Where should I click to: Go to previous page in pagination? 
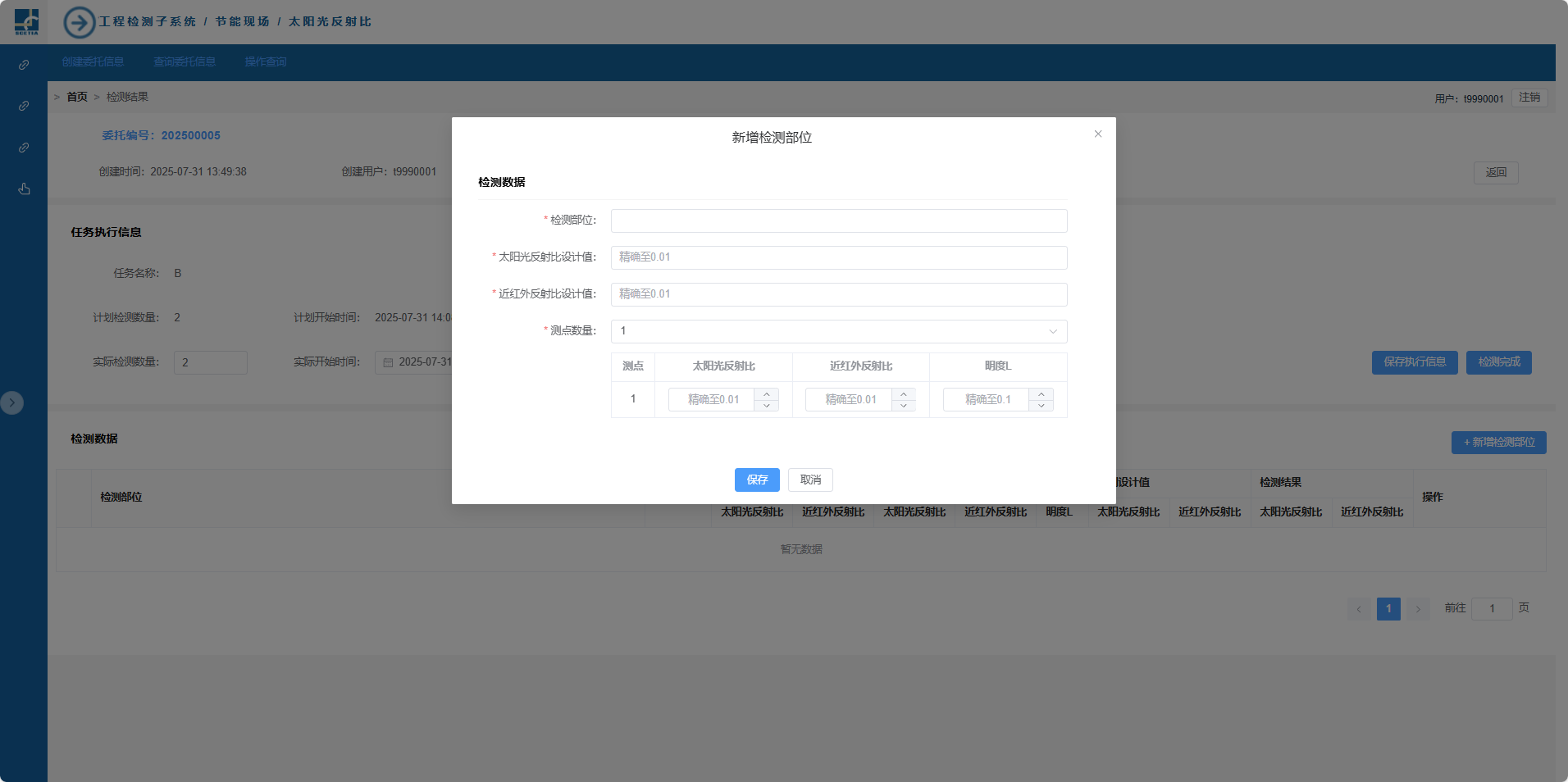(1359, 609)
